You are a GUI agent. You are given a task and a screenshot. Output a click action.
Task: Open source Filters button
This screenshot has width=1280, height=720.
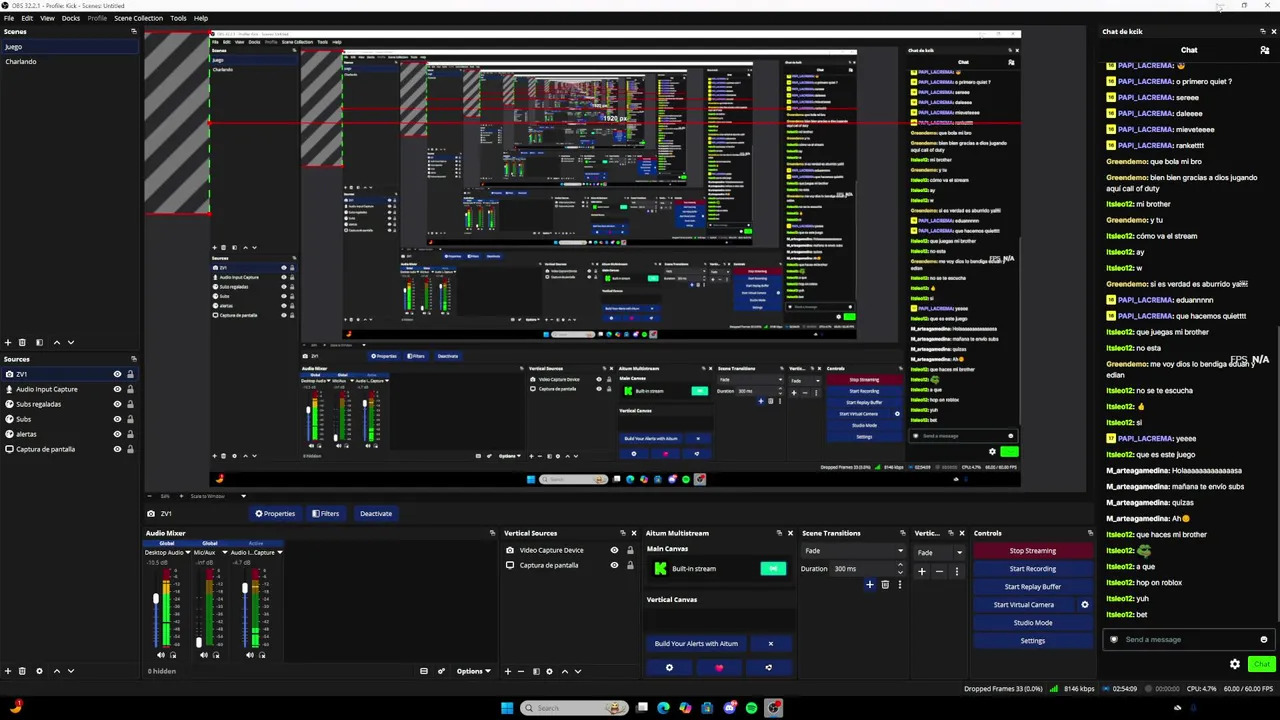(326, 514)
